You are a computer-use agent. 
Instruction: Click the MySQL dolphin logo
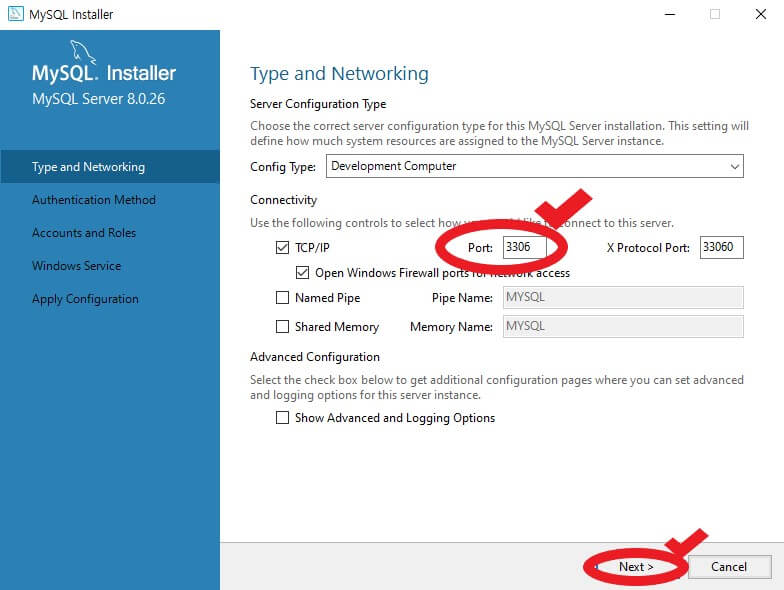82,53
